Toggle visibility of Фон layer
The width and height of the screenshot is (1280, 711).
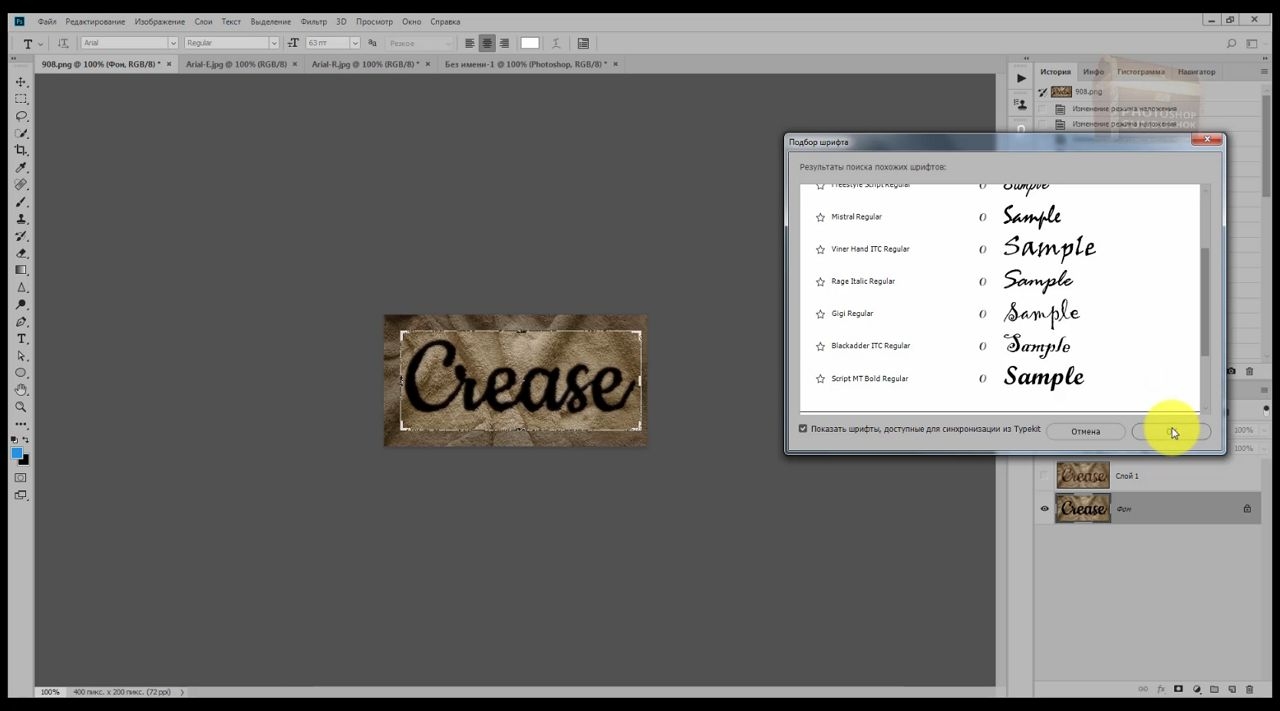click(1044, 508)
